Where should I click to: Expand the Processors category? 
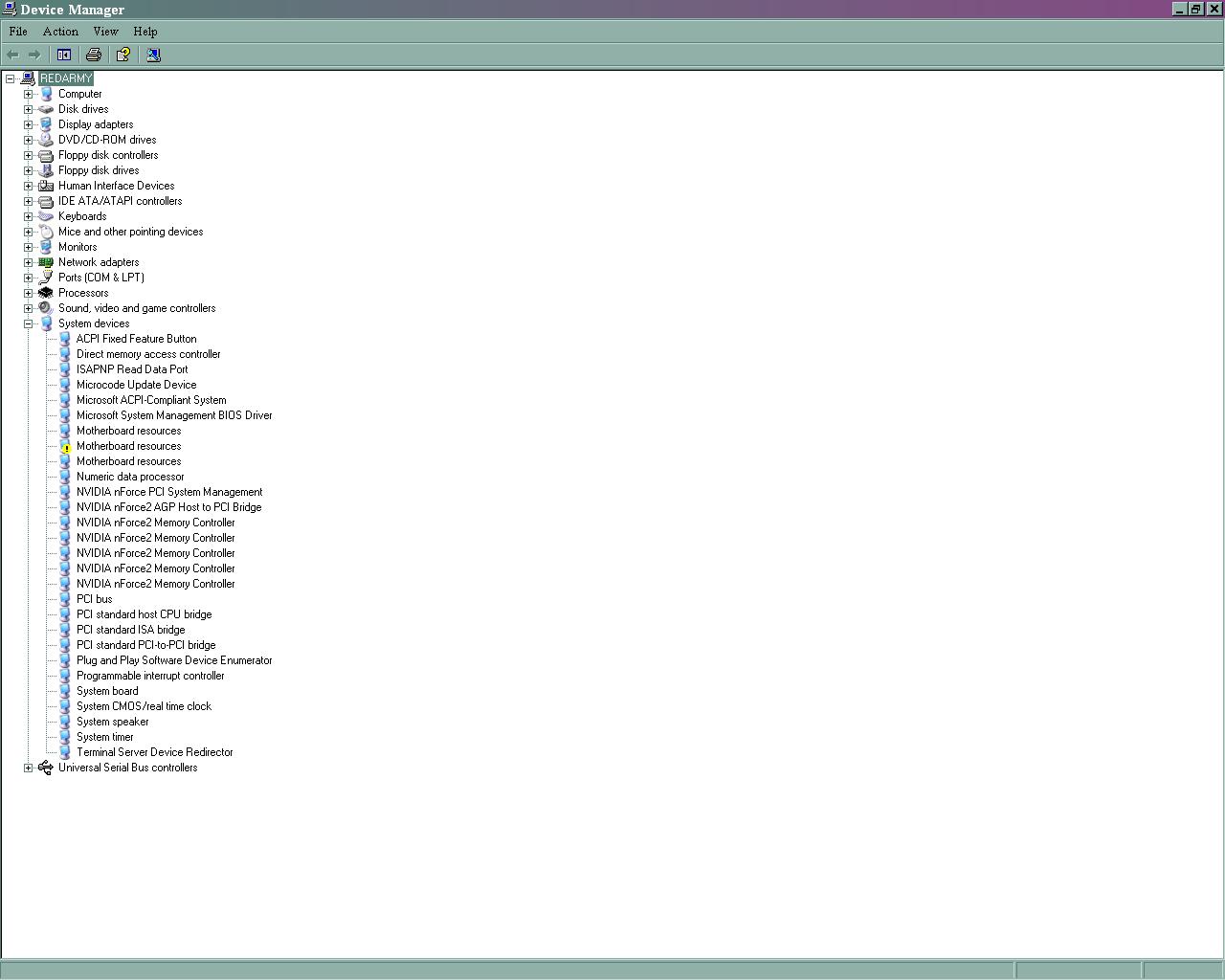tap(28, 293)
